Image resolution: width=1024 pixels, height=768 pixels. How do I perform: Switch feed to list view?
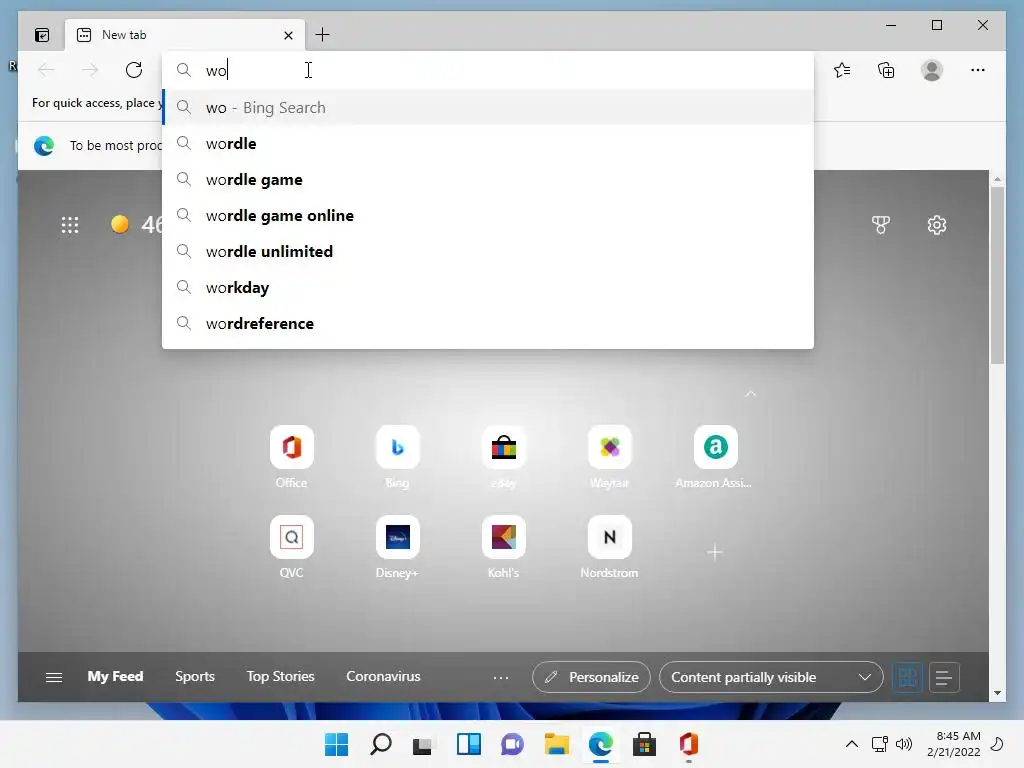(944, 677)
